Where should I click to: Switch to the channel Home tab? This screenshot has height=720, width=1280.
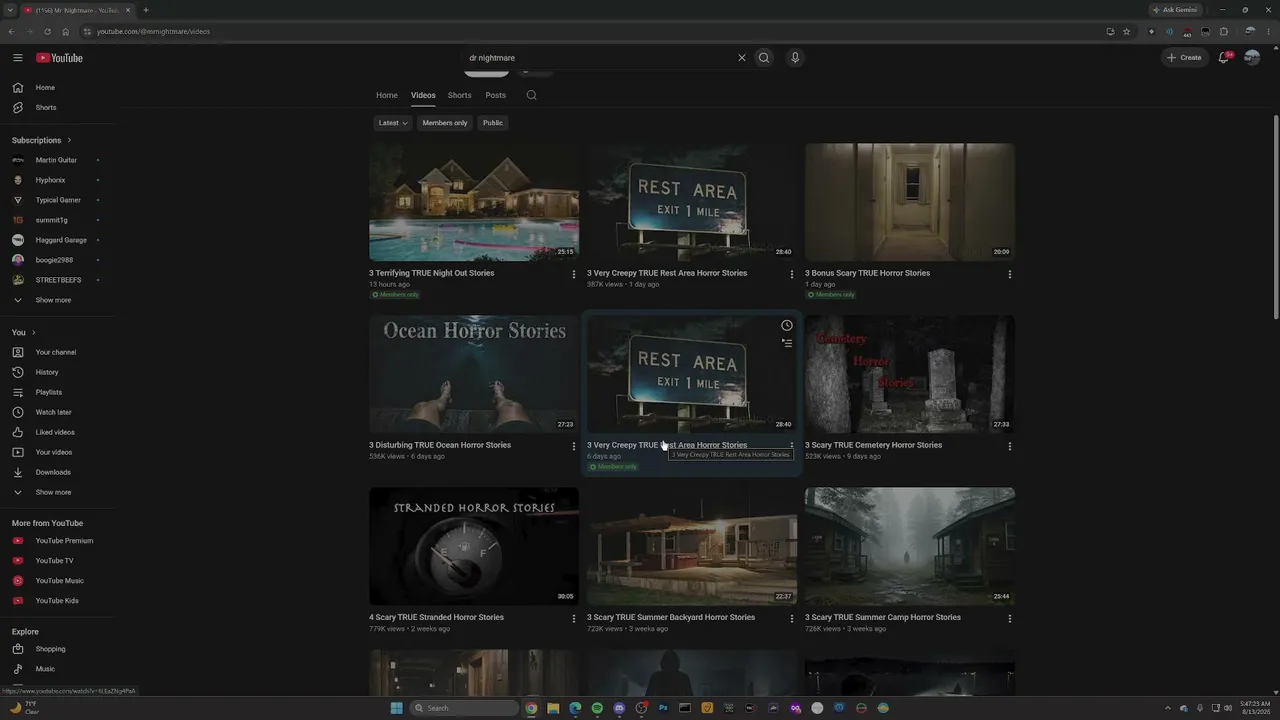click(387, 95)
